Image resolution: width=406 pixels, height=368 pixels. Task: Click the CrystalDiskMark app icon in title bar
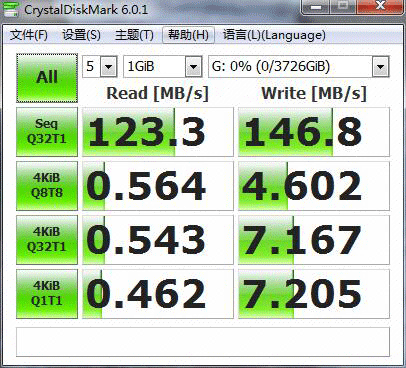(x=10, y=9)
